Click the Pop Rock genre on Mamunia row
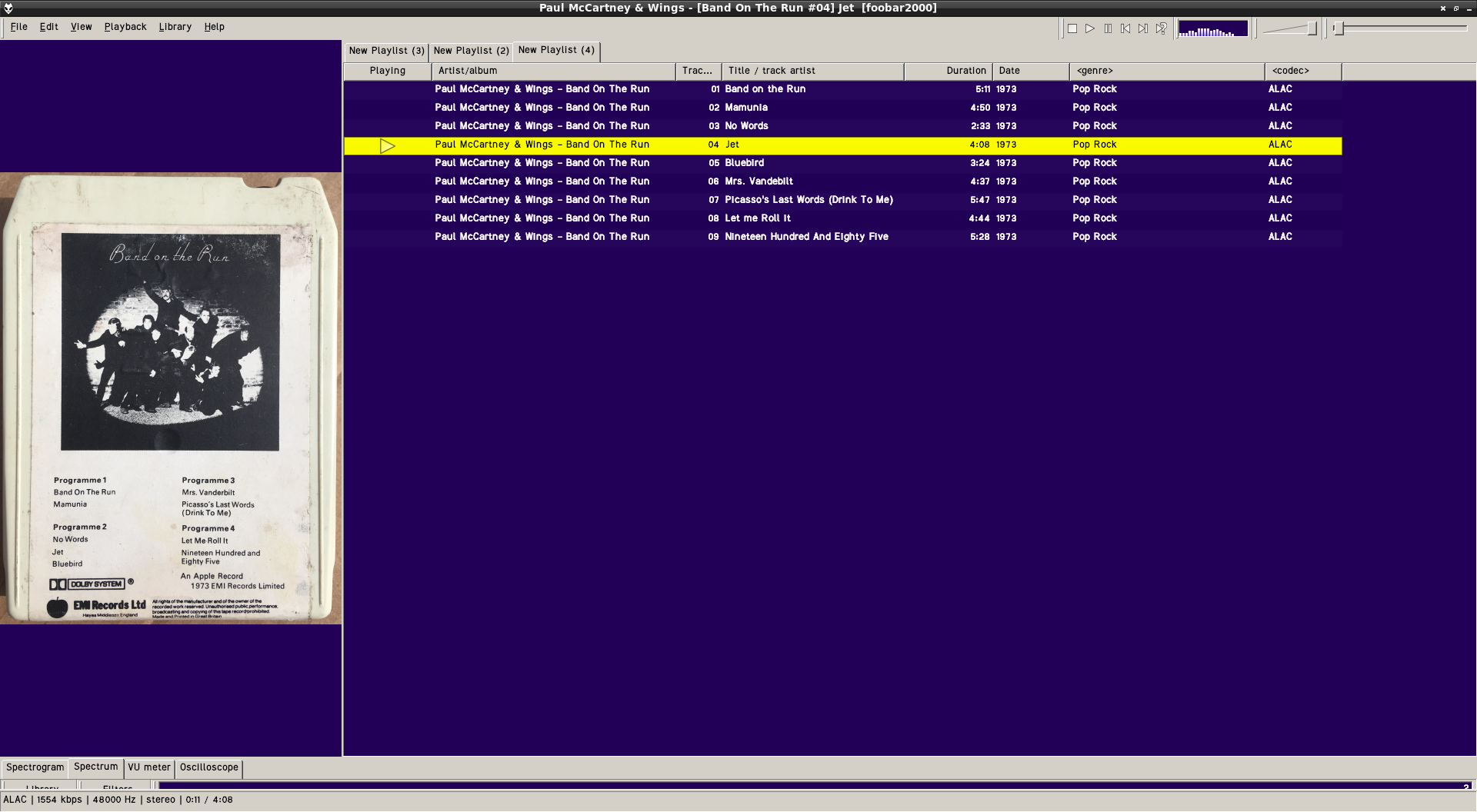Screen dimensions: 1477x812 point(1095,108)
